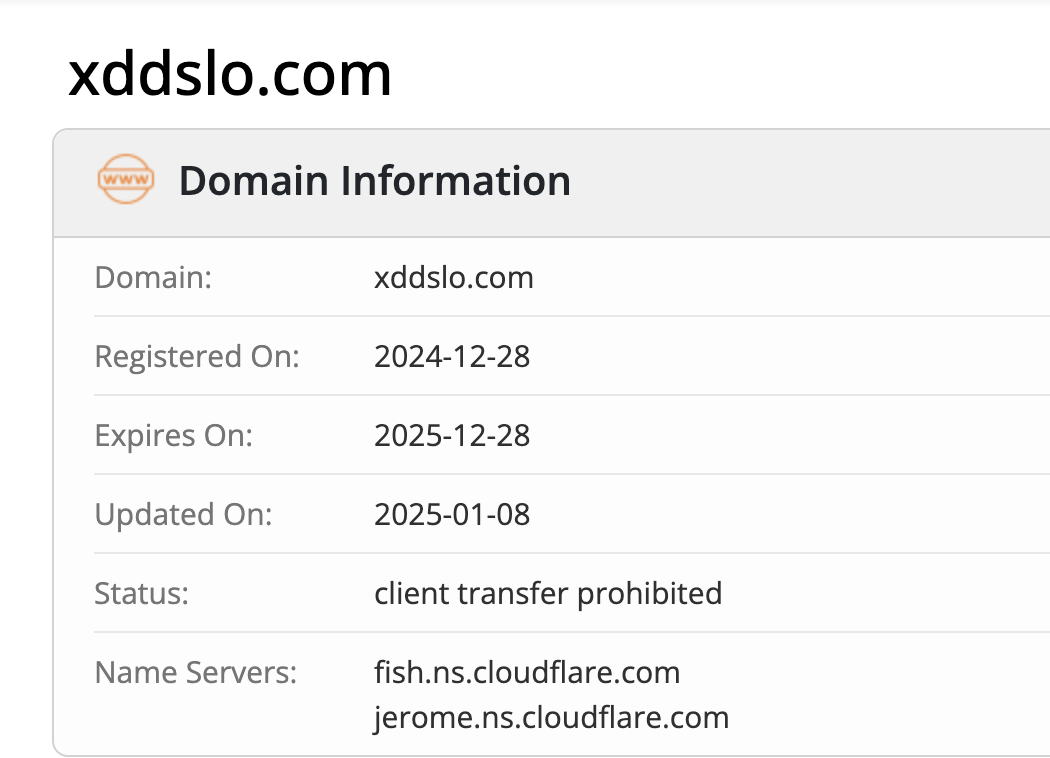Image resolution: width=1050 pixels, height=758 pixels.
Task: Click the jerome.ns.cloudflare.com name server
Action: [551, 717]
